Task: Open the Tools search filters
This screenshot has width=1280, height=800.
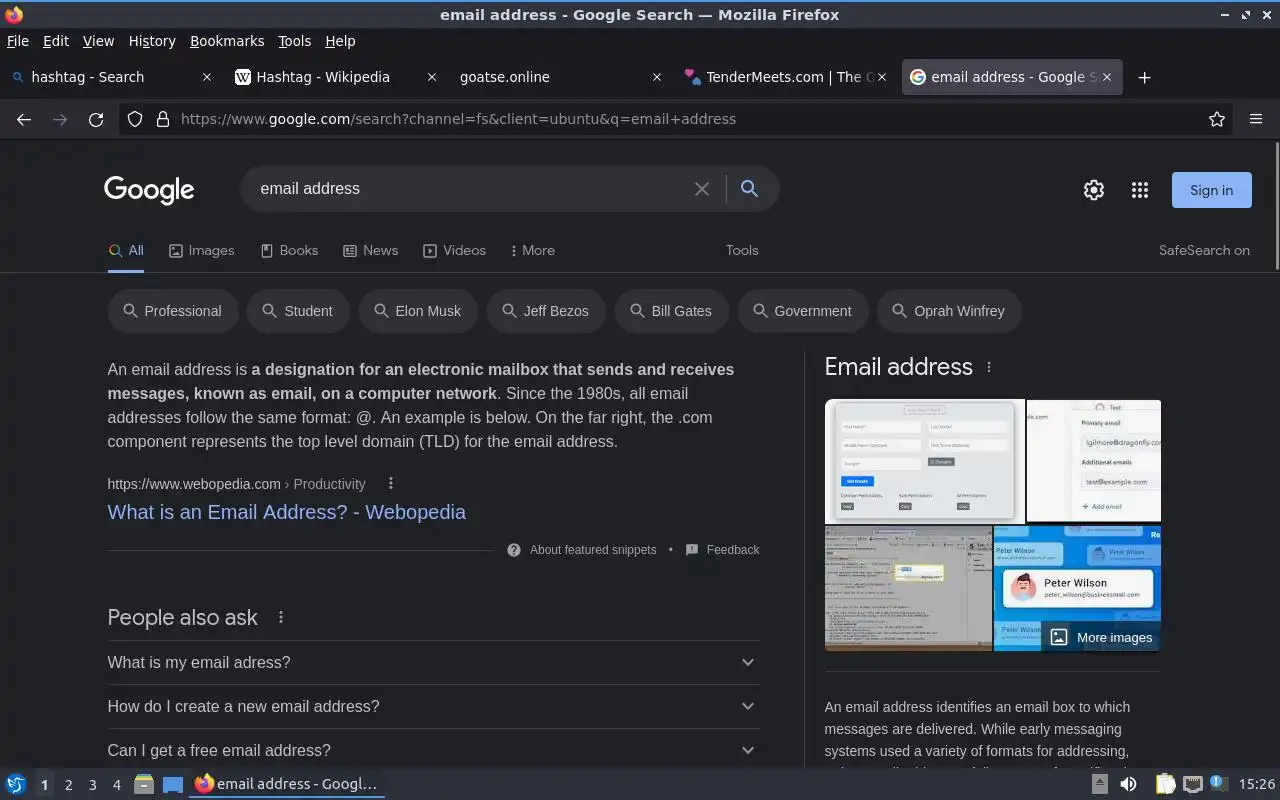Action: (x=742, y=251)
